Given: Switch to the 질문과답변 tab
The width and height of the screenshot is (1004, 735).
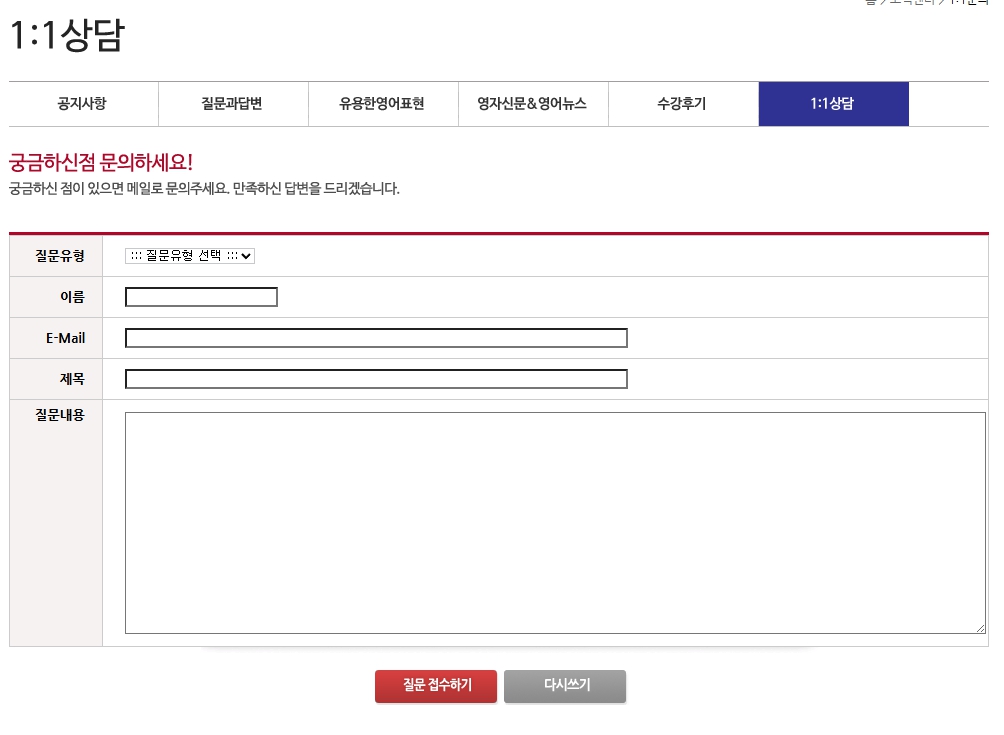Looking at the screenshot, I should point(233,104).
